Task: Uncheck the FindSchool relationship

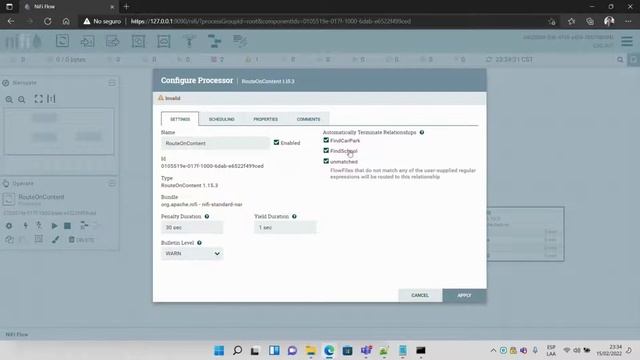Action: click(326, 151)
